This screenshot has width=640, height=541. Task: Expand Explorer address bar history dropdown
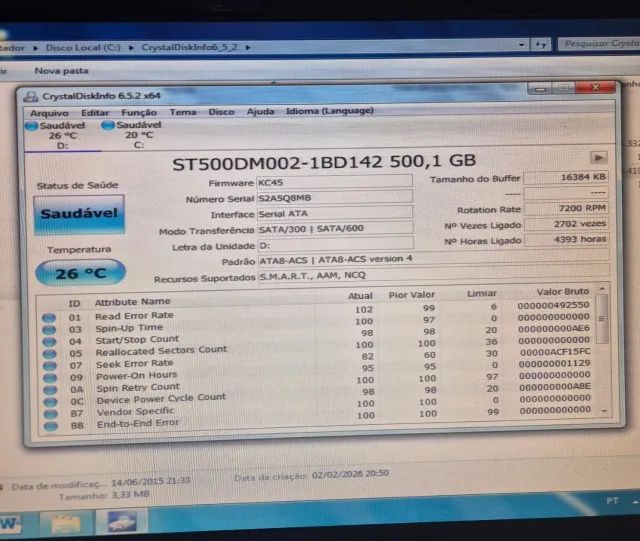(x=521, y=45)
